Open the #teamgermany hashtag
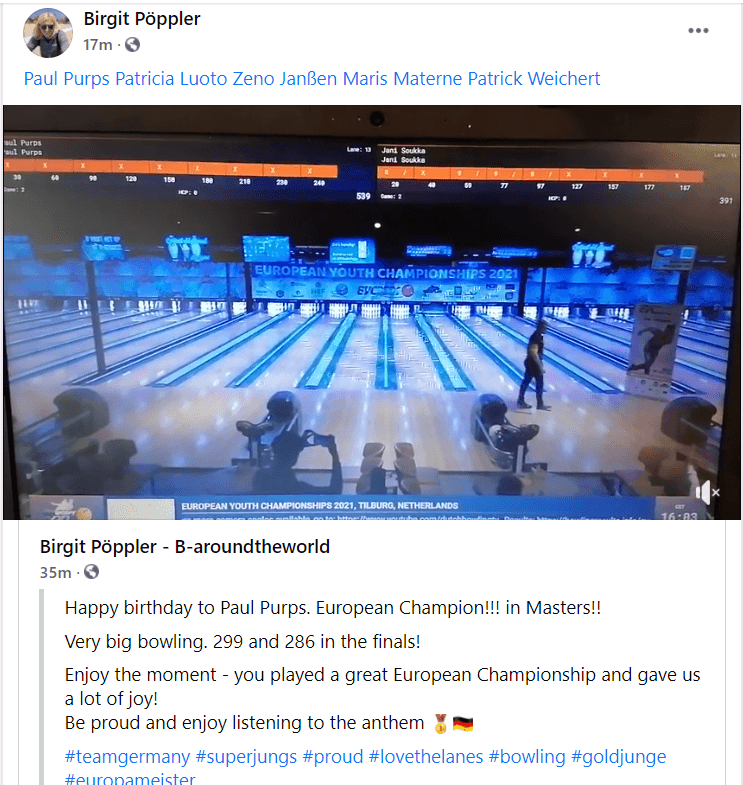Image resolution: width=743 pixels, height=785 pixels. [127, 756]
